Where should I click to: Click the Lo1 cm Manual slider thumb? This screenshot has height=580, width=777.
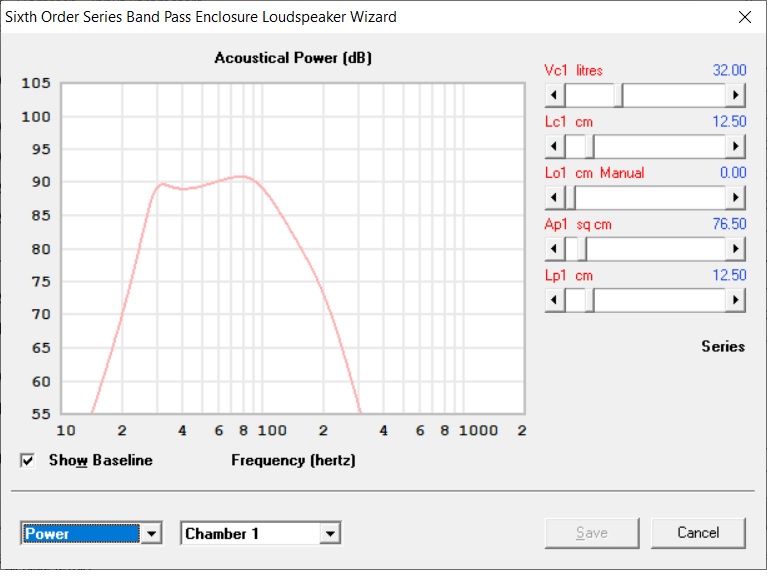pos(570,198)
